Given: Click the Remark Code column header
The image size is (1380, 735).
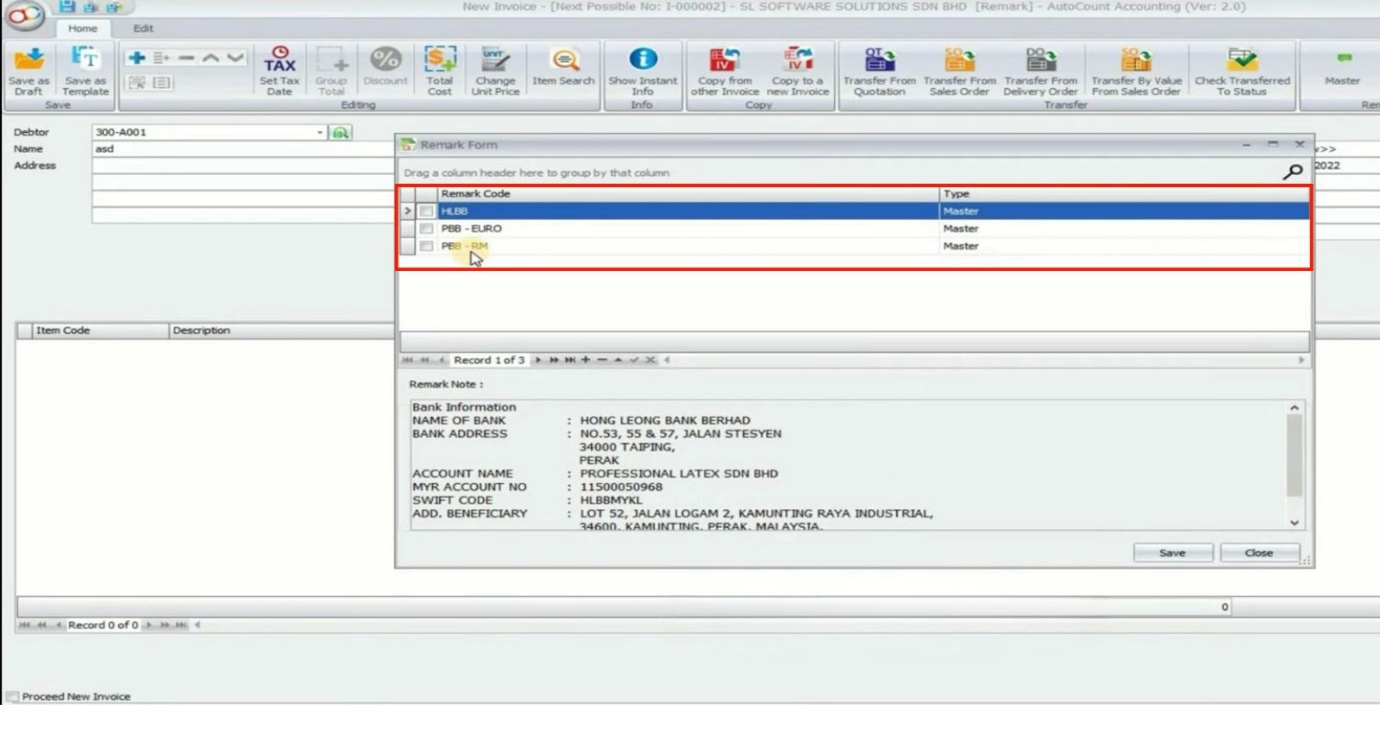Looking at the screenshot, I should [688, 194].
